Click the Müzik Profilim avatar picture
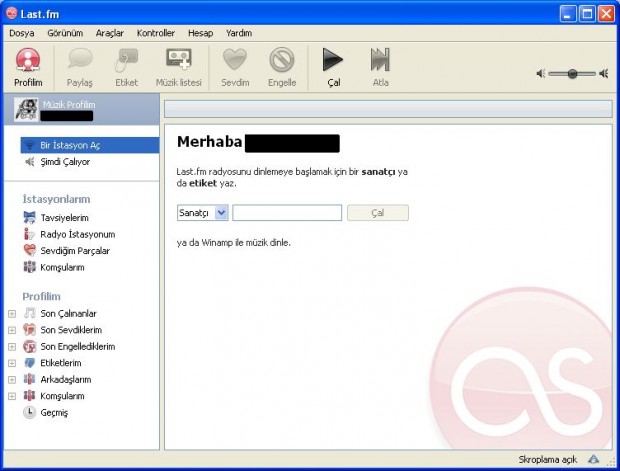620x471 pixels. tap(26, 109)
